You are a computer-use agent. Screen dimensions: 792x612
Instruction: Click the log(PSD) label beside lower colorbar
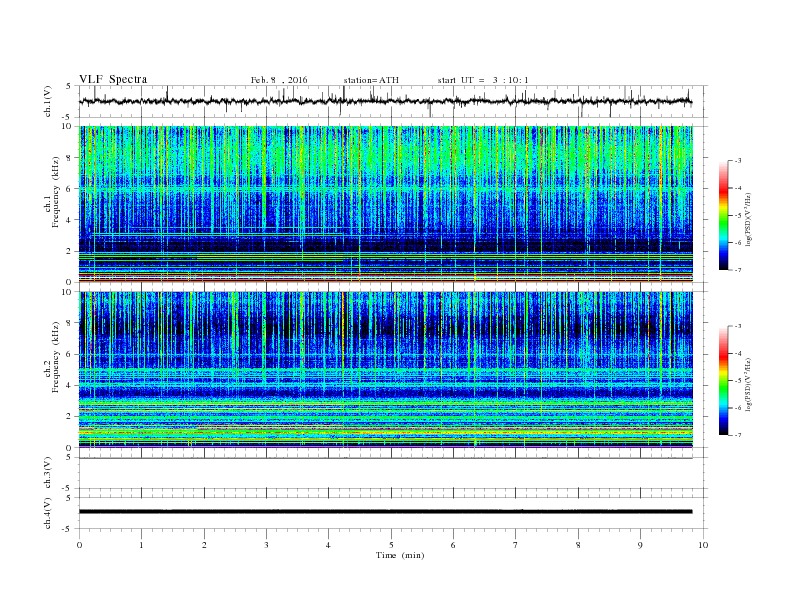pyautogui.click(x=748, y=384)
